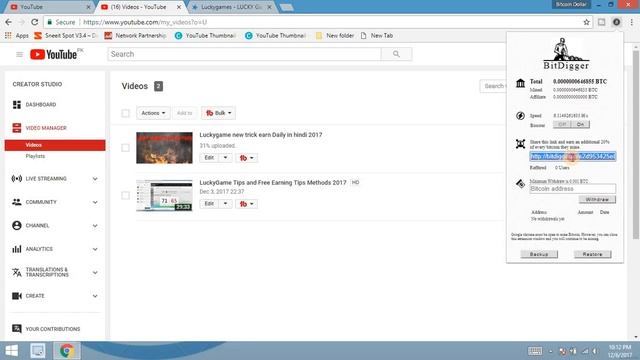Click the BitDigger extension toolbar icon
This screenshot has height=360, width=640.
[x=616, y=22]
